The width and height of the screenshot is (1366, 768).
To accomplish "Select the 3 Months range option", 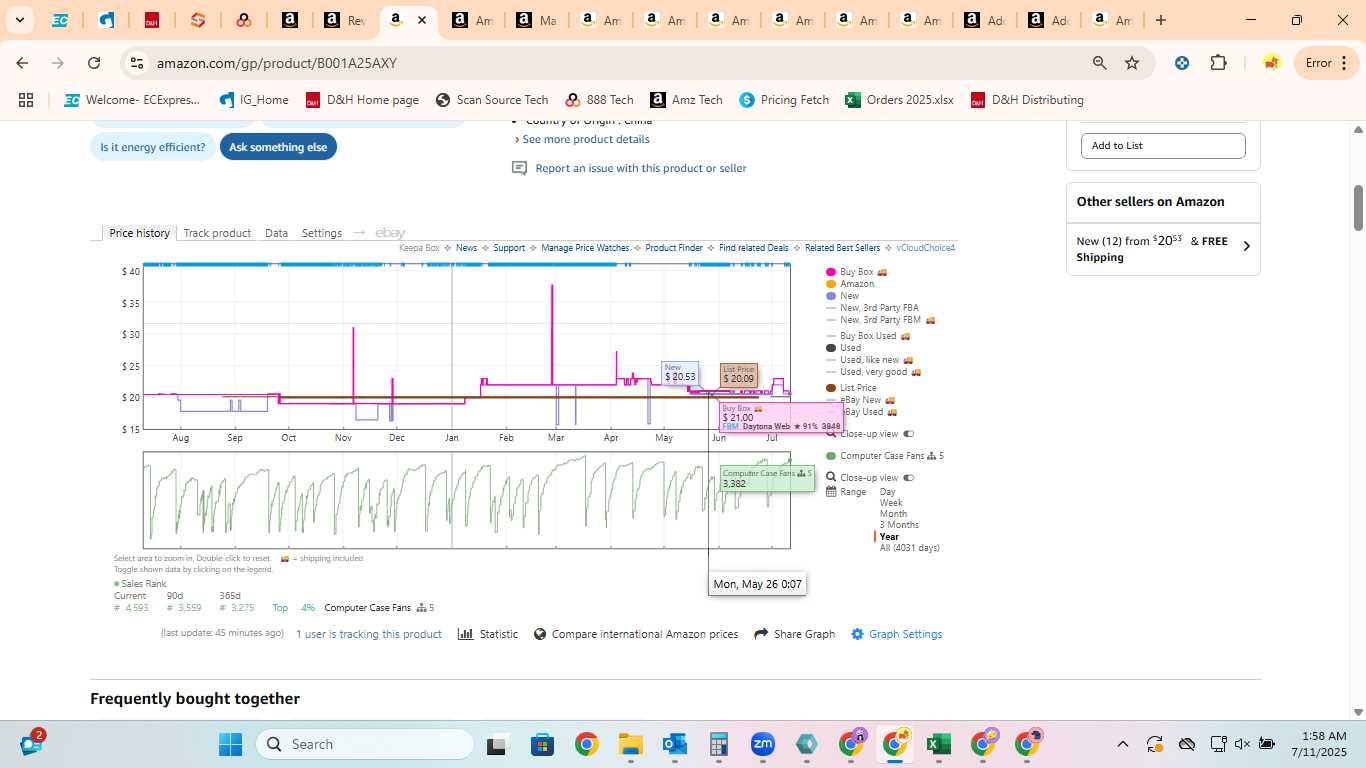I will pos(899,525).
